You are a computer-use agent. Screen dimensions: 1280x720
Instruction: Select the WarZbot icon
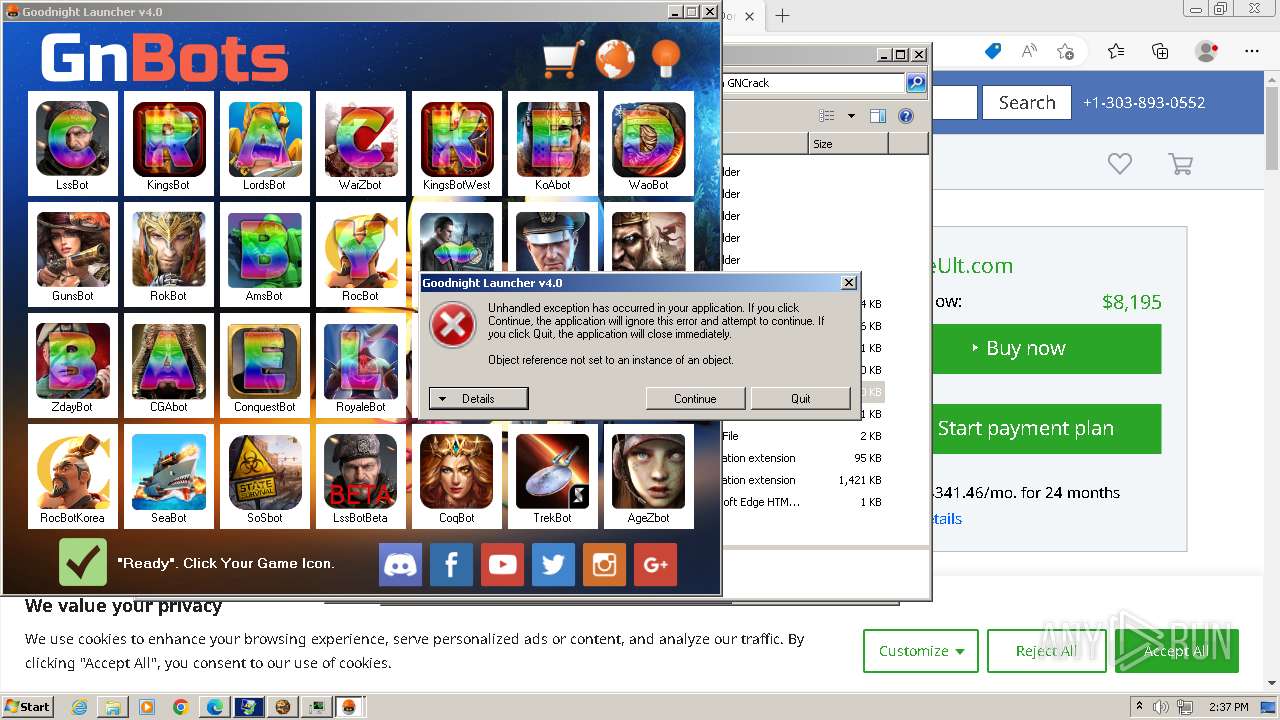coord(360,142)
